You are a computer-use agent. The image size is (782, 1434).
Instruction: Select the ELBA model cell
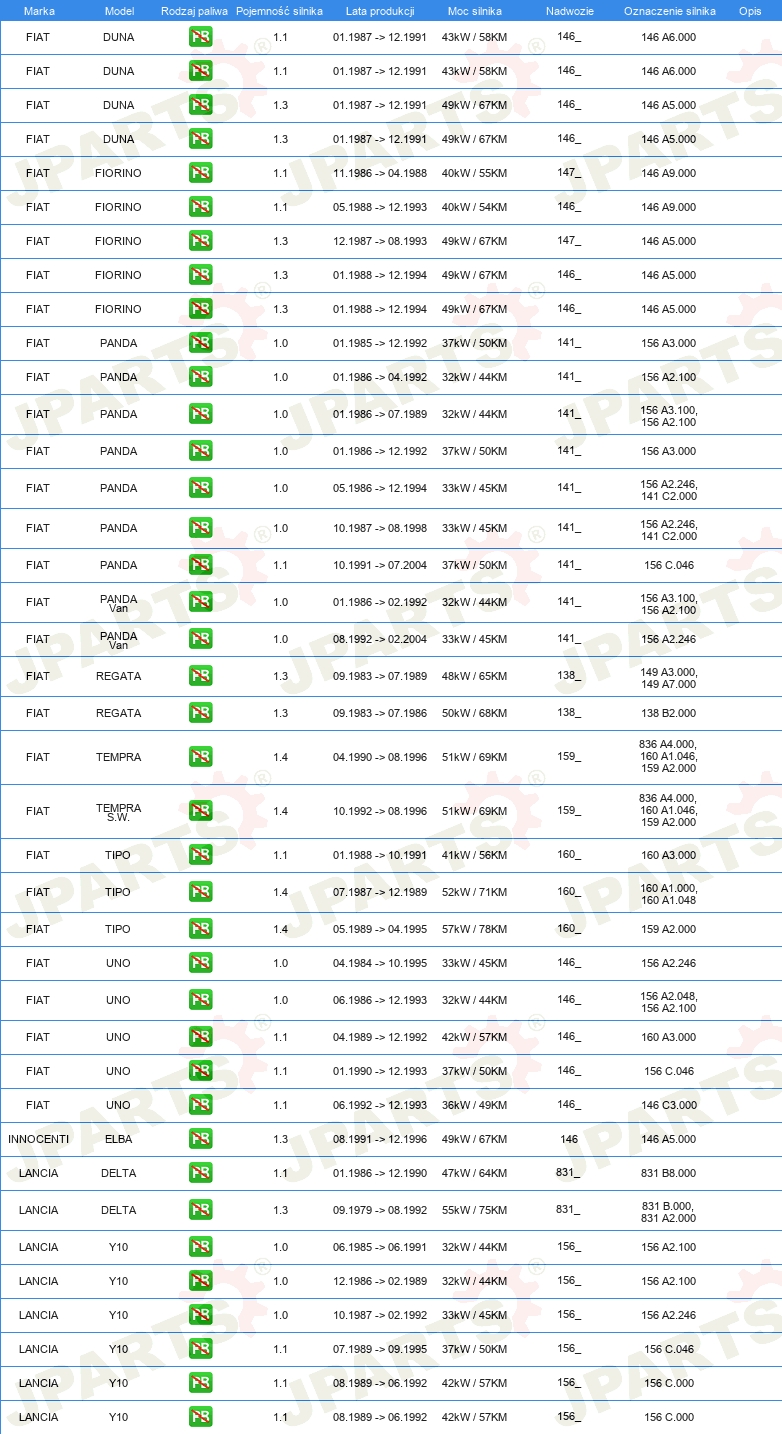coord(119,1139)
